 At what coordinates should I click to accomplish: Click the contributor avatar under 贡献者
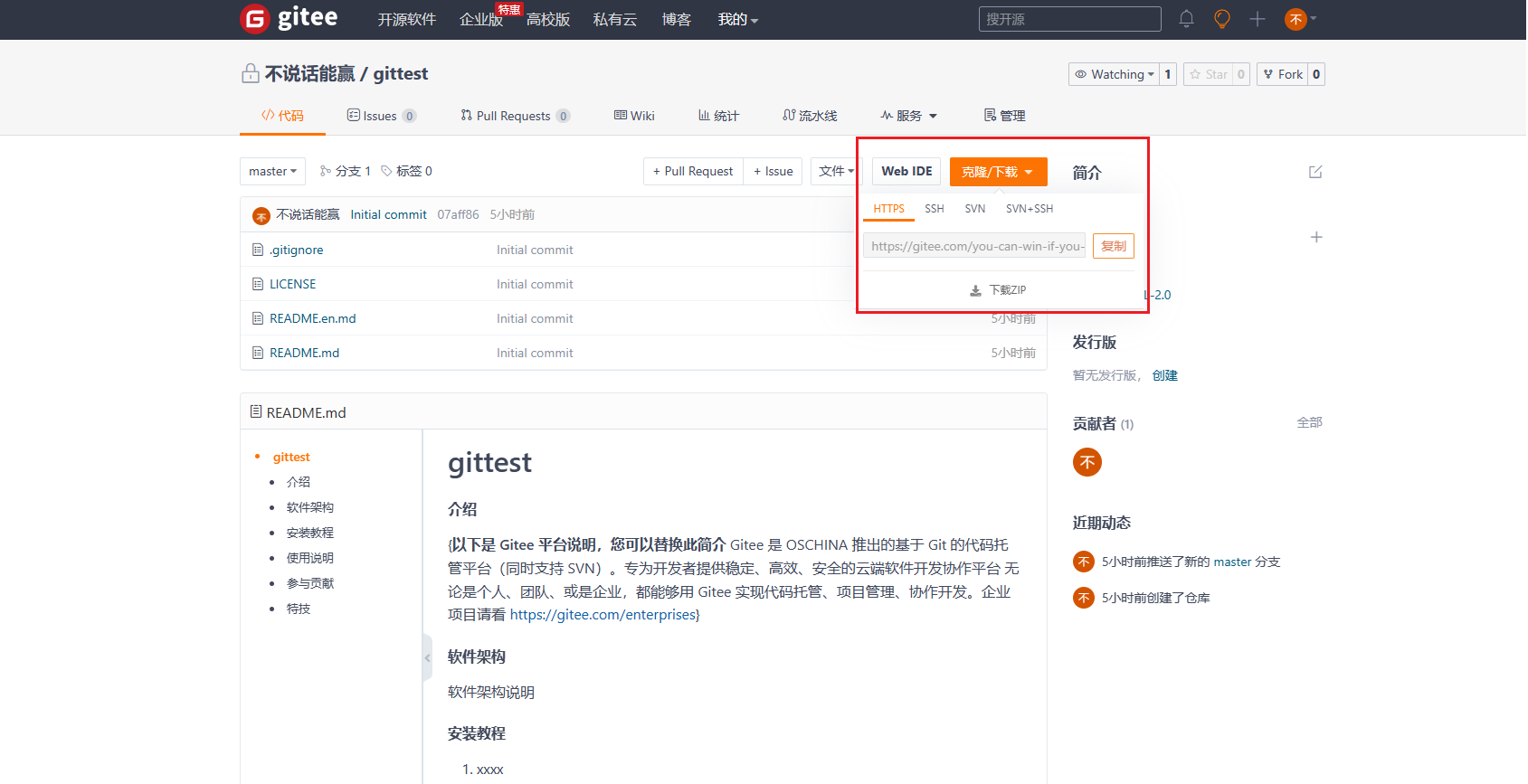(1087, 462)
